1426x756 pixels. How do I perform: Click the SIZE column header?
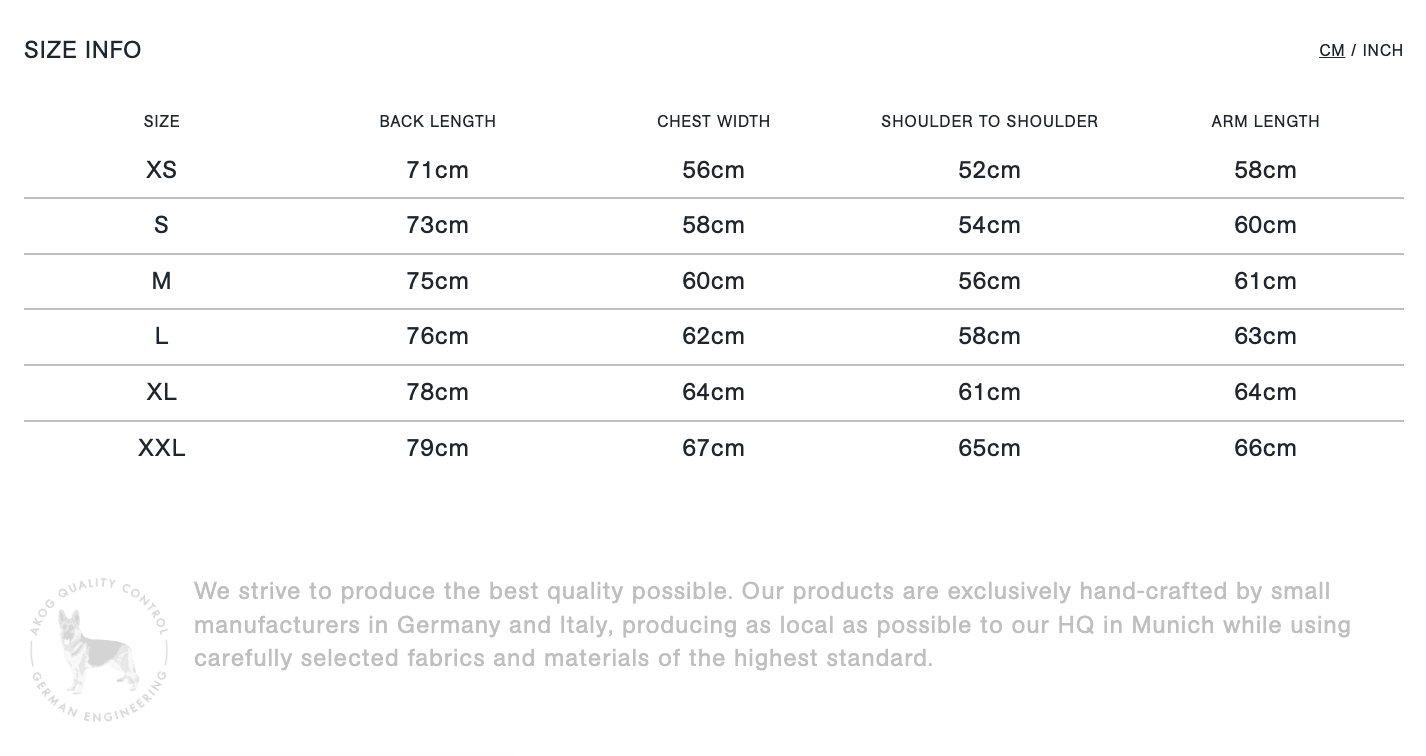[161, 121]
